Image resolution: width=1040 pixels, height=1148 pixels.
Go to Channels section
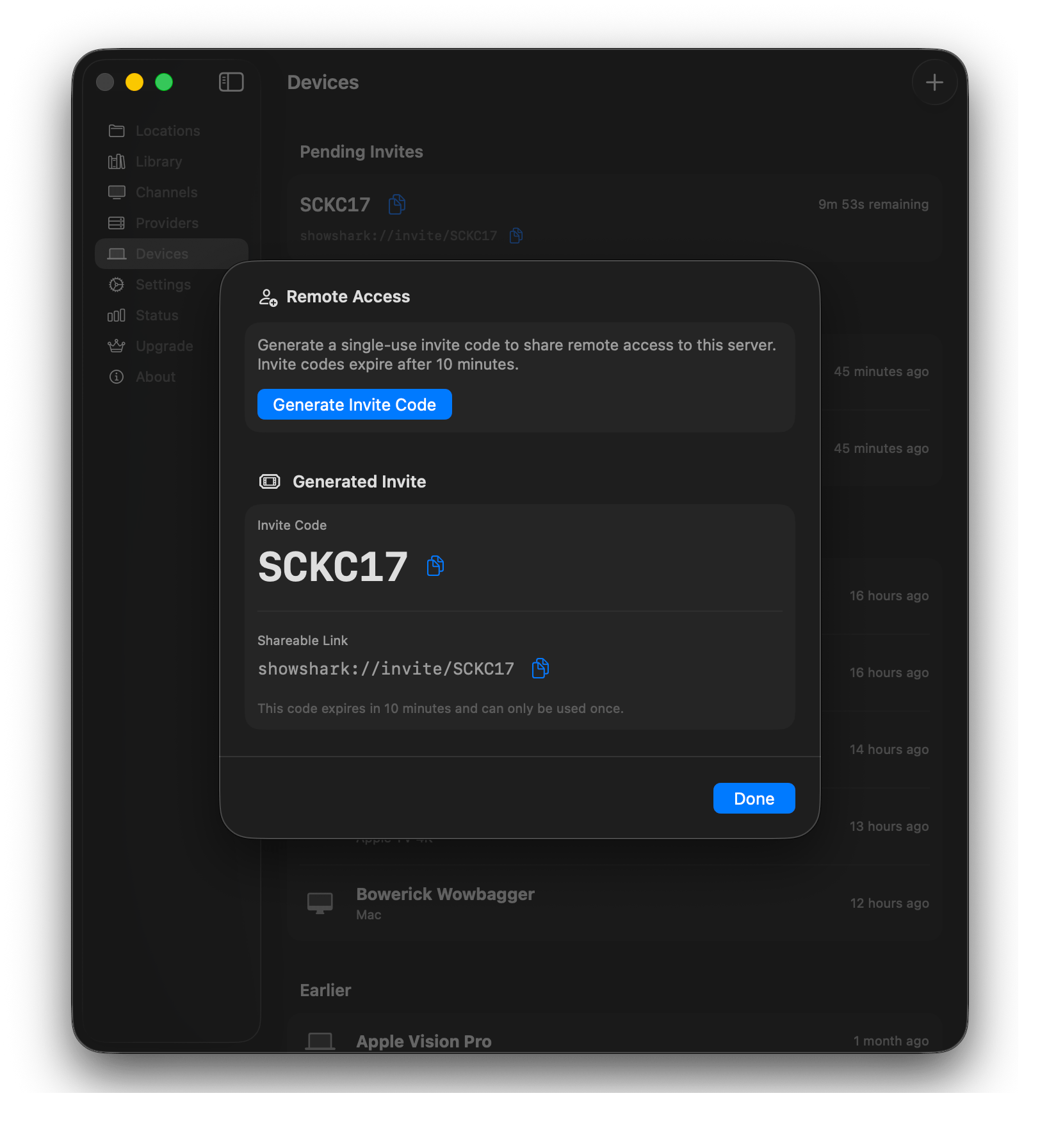(167, 192)
